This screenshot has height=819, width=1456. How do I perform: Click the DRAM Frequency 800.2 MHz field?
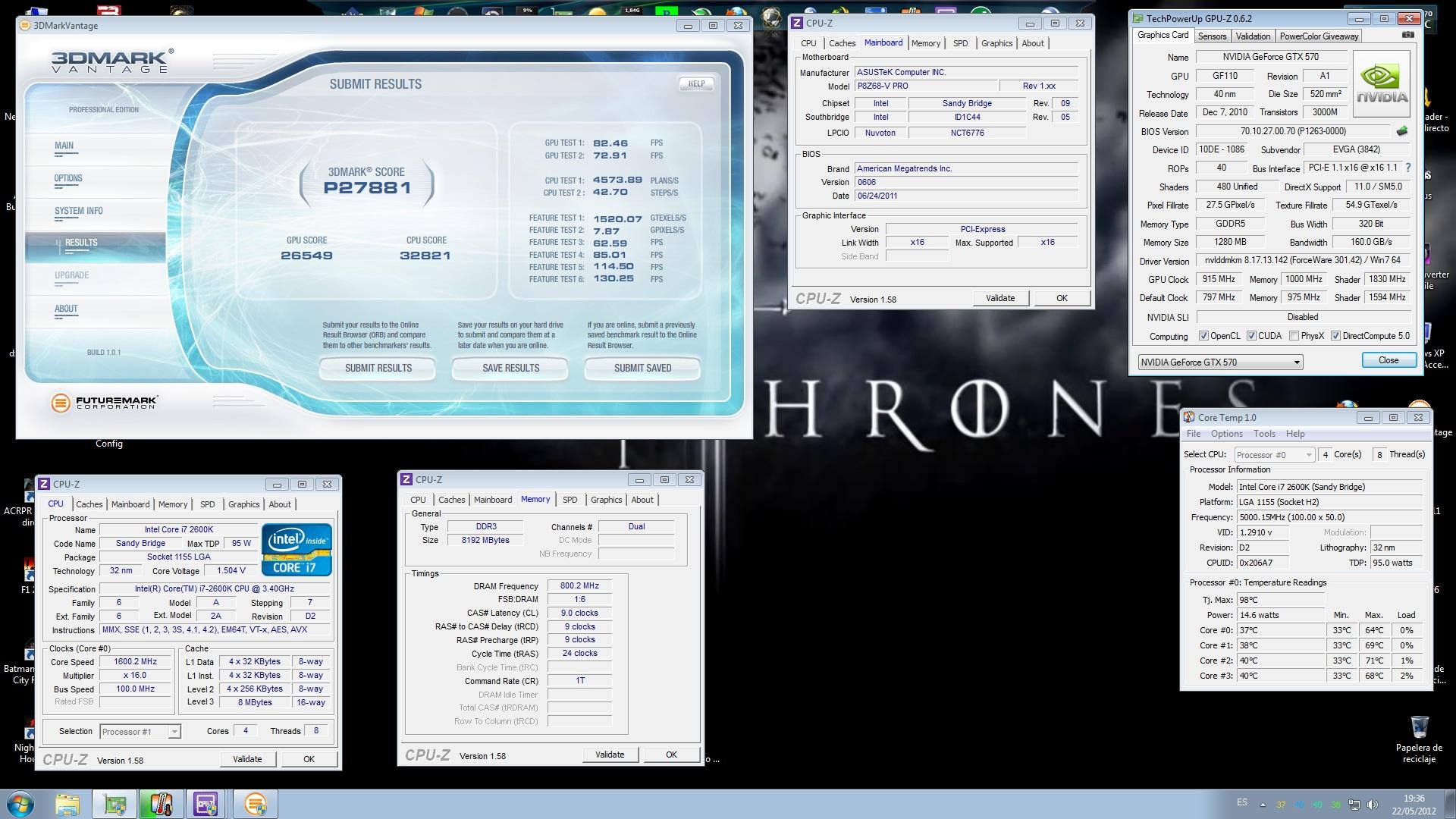[579, 586]
